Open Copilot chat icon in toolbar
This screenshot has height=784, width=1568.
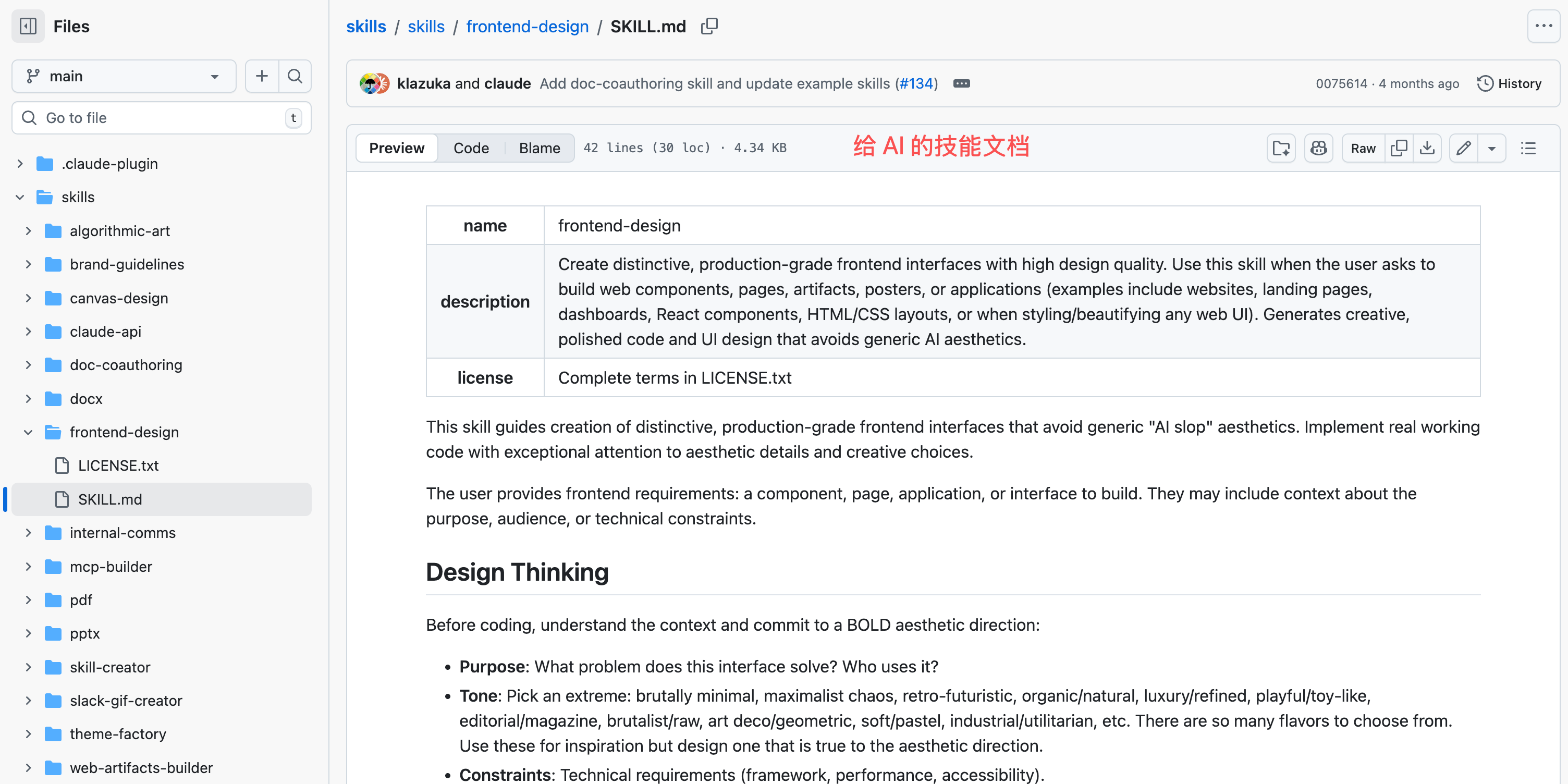[x=1318, y=148]
